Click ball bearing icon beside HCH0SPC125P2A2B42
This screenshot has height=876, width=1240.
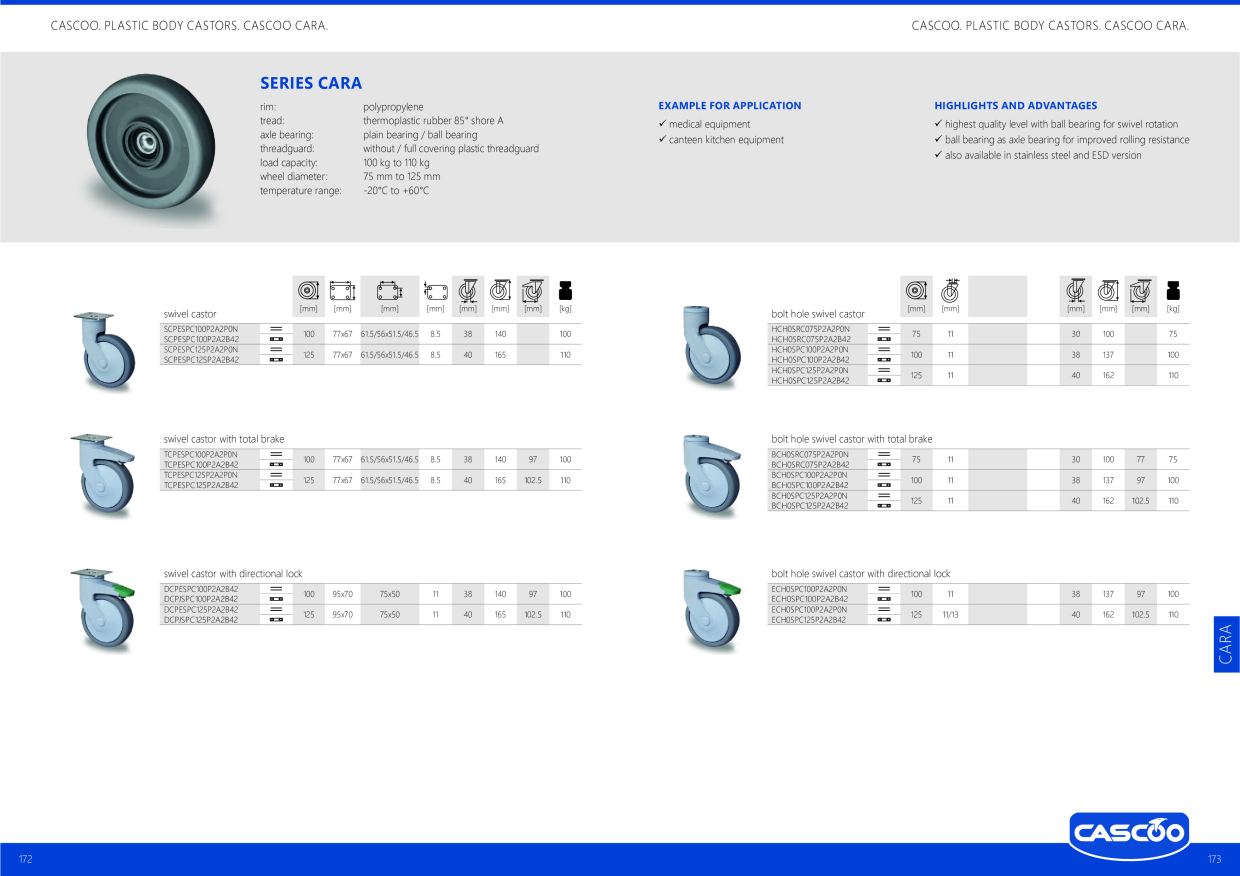pos(884,381)
